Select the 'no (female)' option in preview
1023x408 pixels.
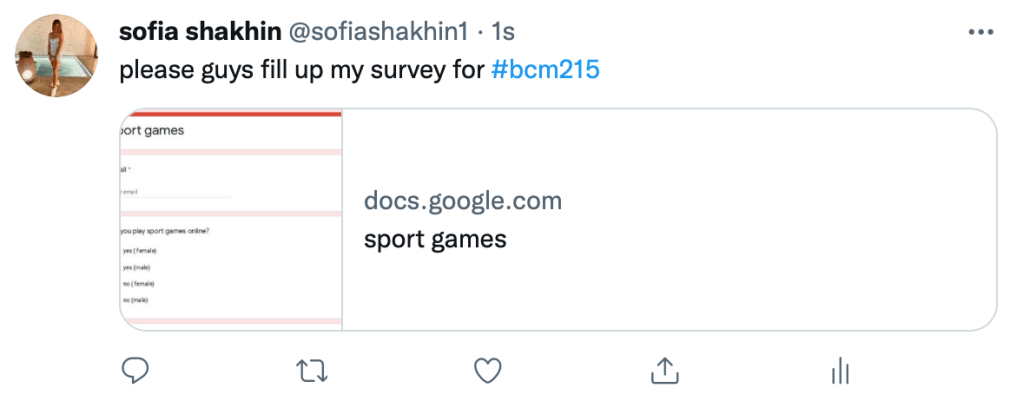pos(138,283)
